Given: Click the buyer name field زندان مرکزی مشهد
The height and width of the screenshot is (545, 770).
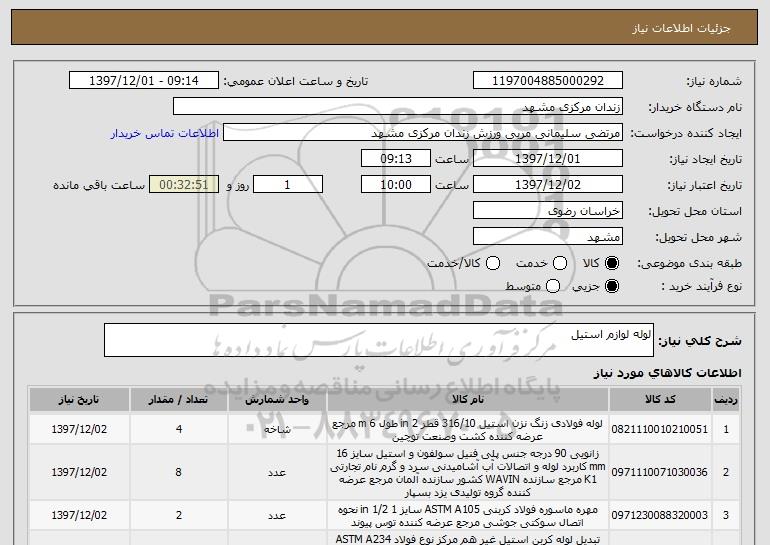Looking at the screenshot, I should pos(398,107).
